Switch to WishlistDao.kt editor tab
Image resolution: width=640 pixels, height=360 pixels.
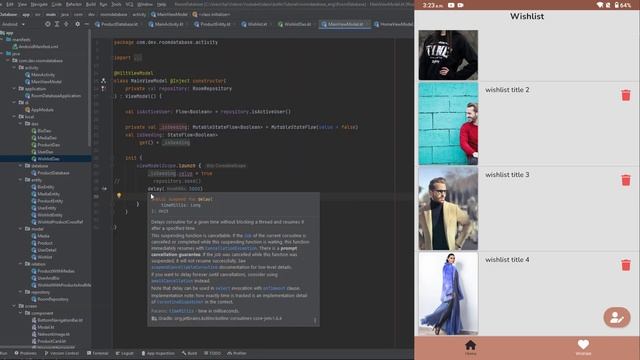(297, 24)
